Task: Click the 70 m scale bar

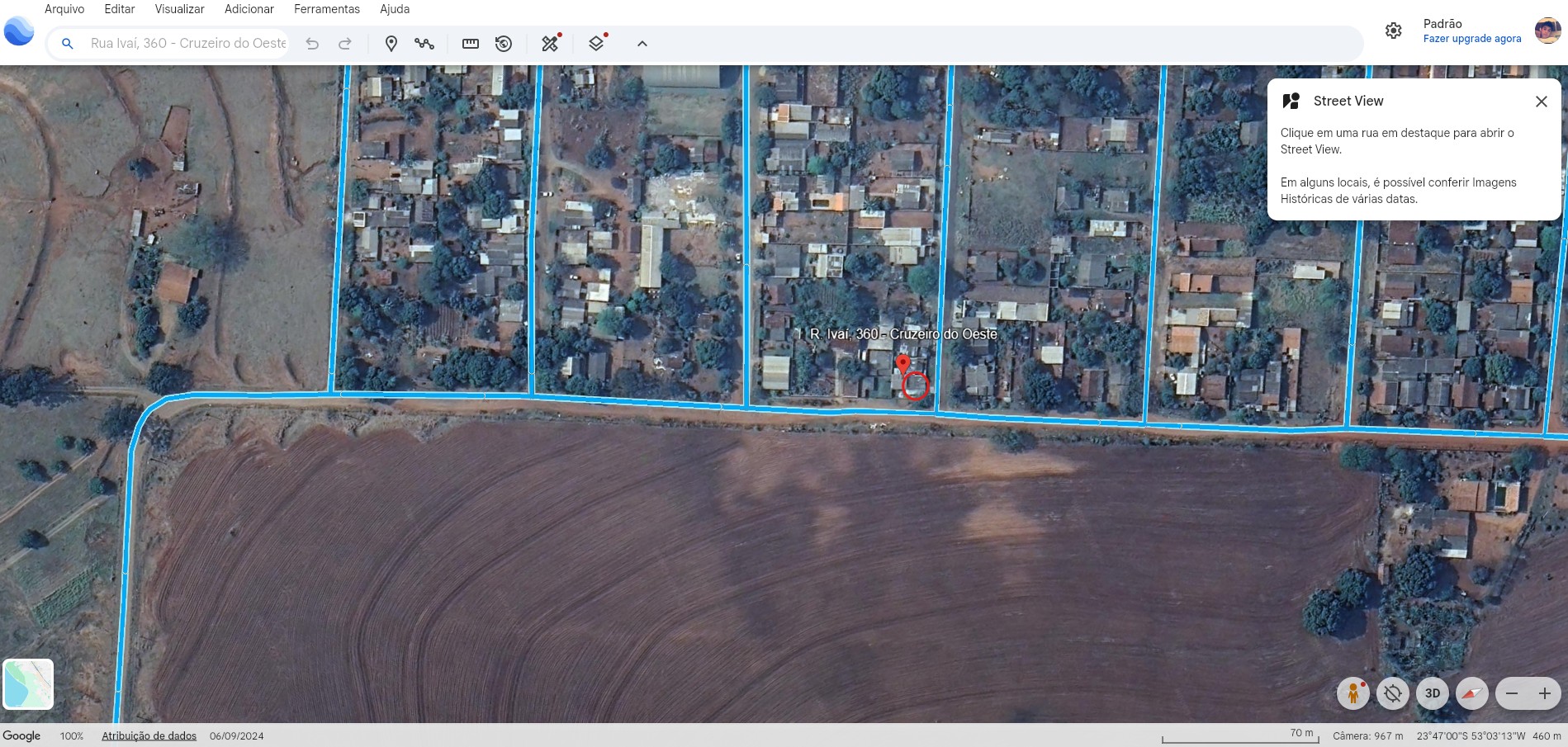Action: point(1239,735)
